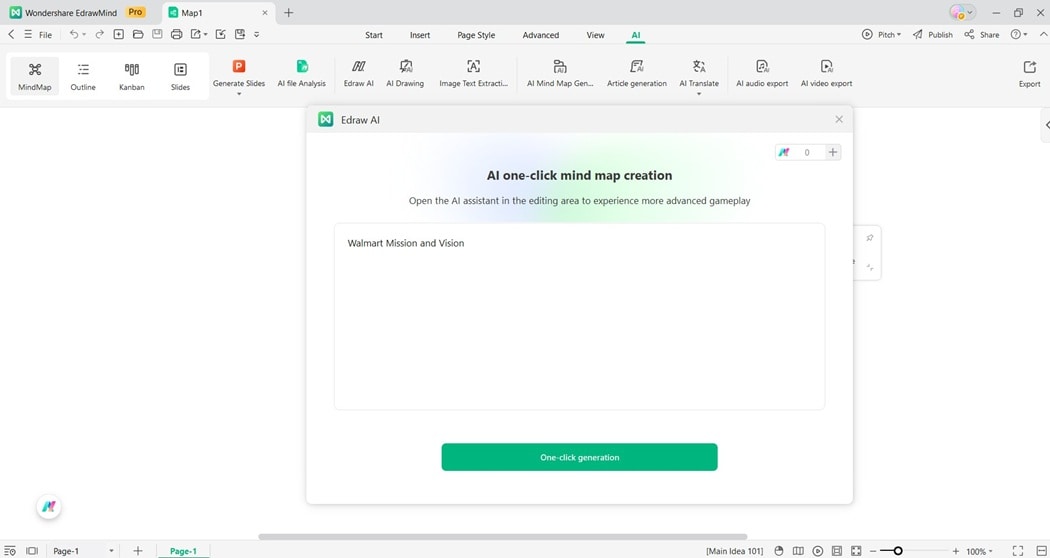Viewport: 1050px width, 558px height.
Task: Close the Map1 tab
Action: click(x=265, y=13)
